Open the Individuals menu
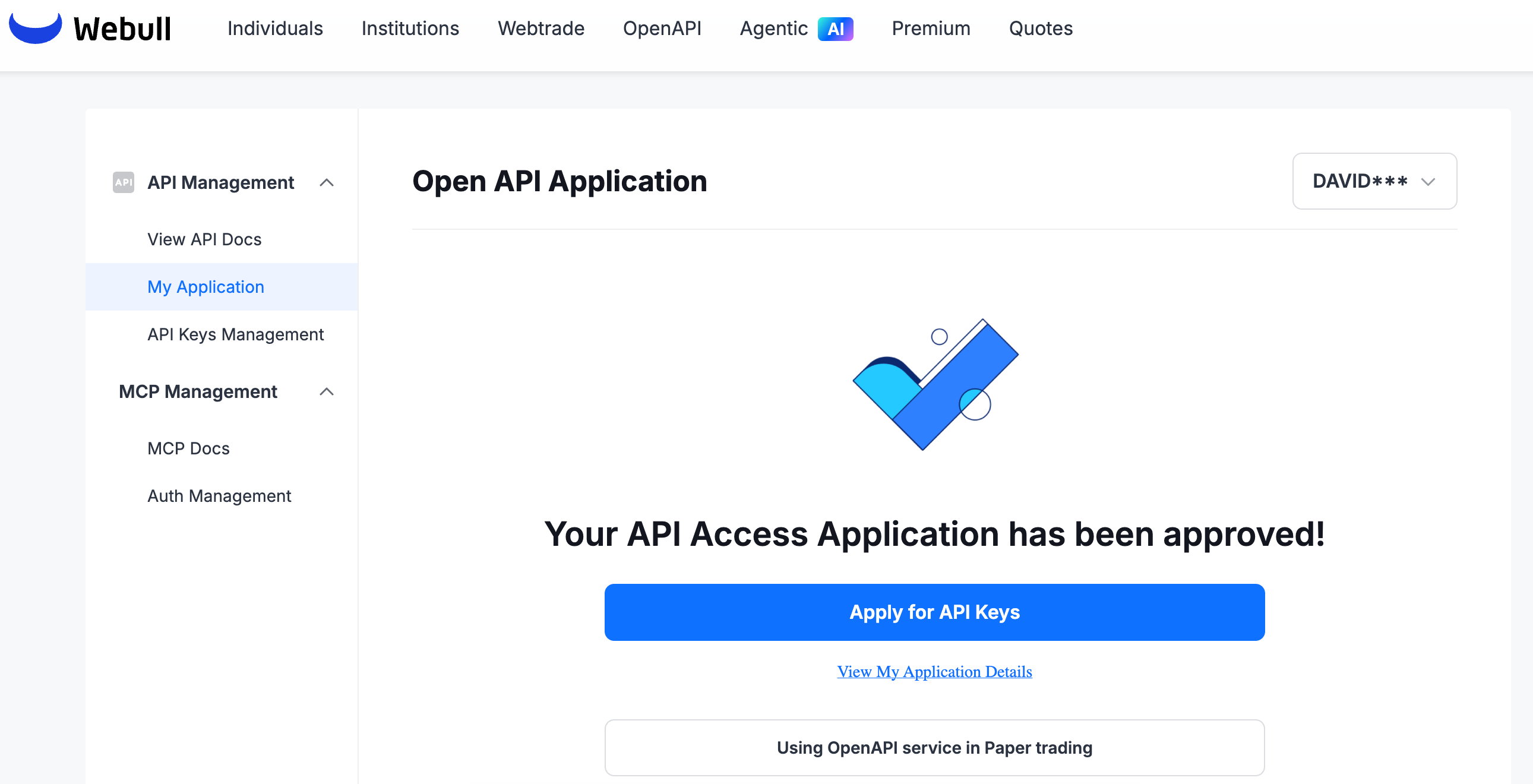 click(x=275, y=29)
